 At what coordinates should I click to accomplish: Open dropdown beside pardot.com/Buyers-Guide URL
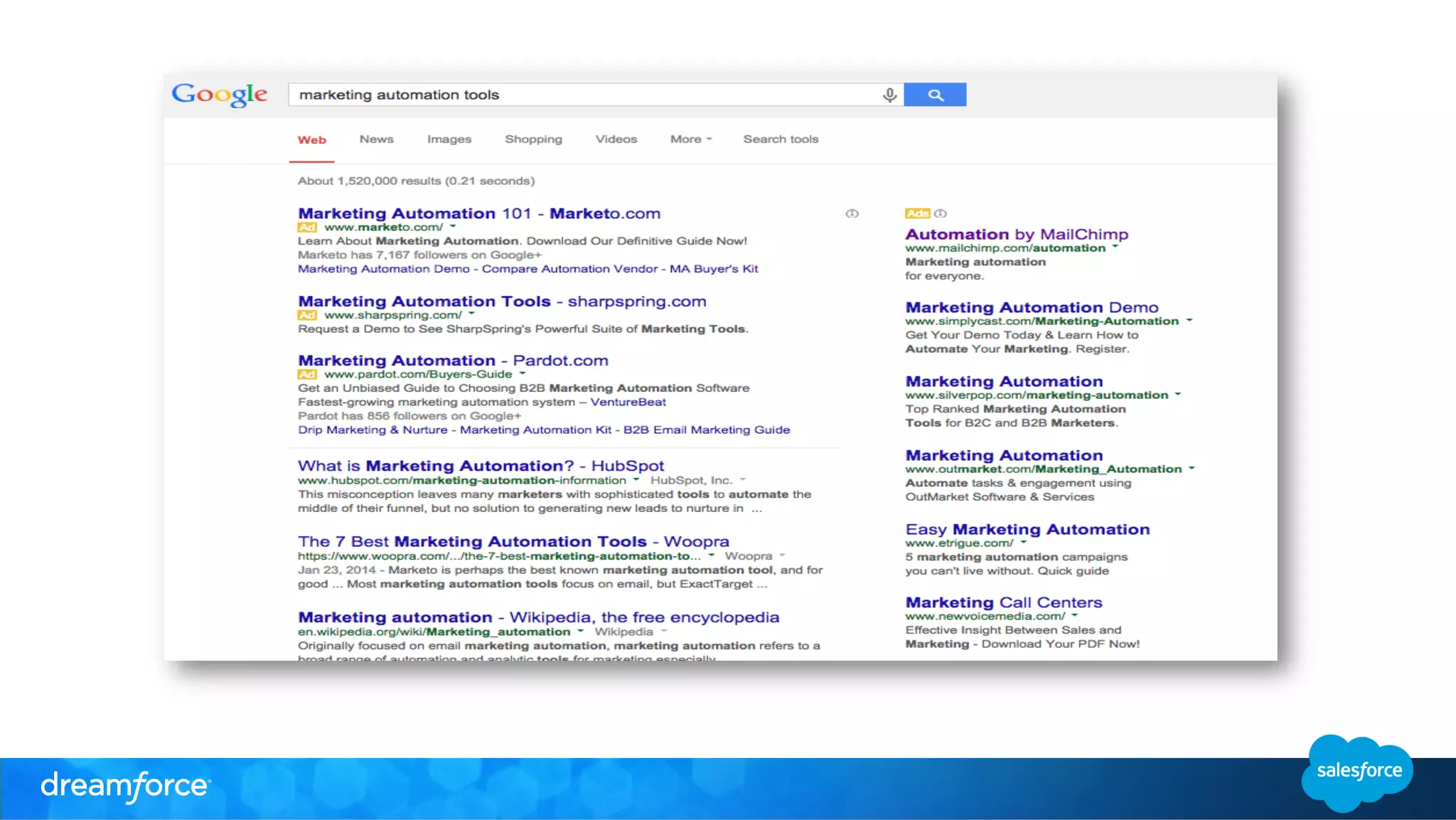(x=523, y=373)
